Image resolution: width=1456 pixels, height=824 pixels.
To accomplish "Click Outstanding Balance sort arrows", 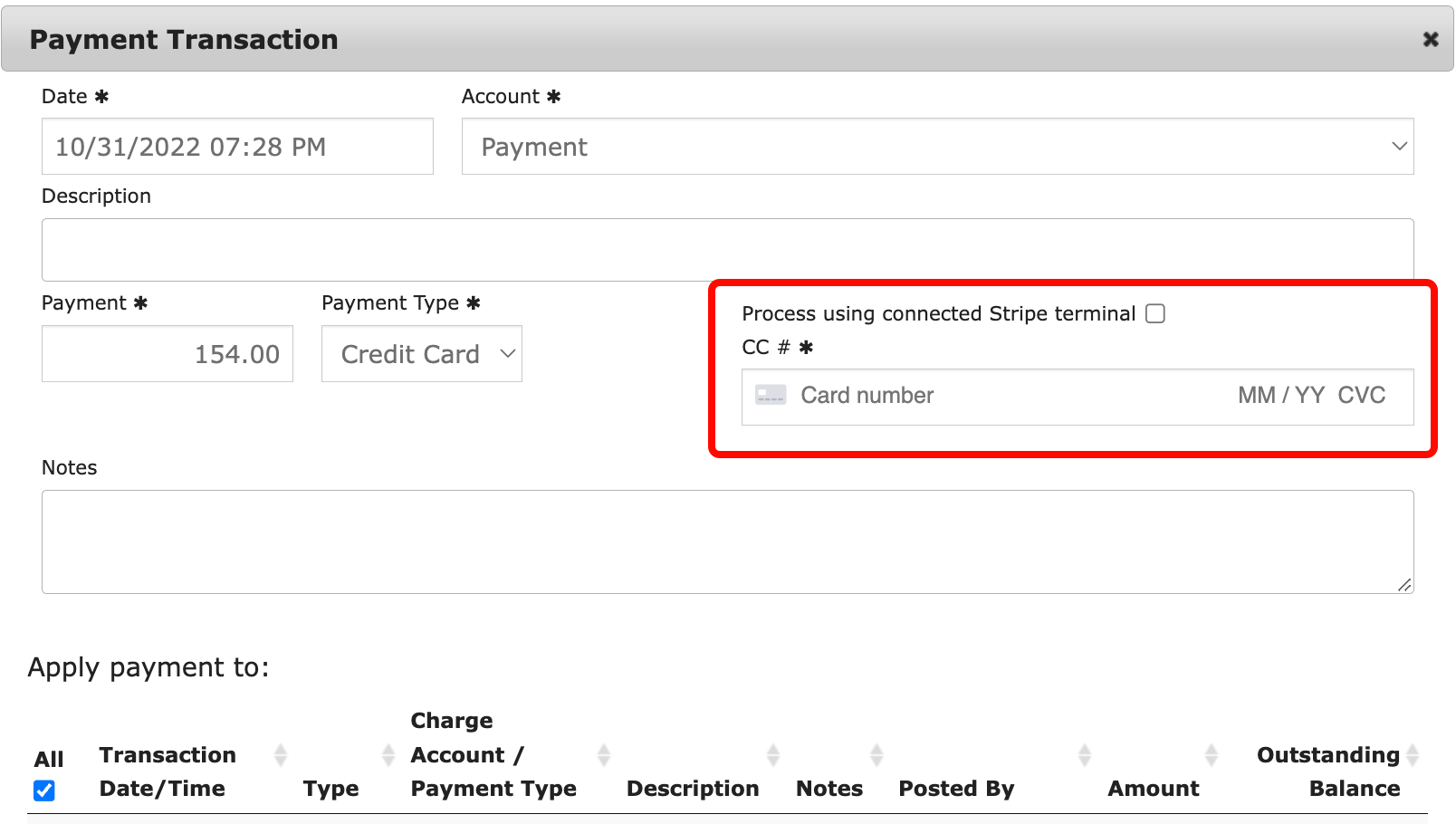I will pyautogui.click(x=1413, y=755).
